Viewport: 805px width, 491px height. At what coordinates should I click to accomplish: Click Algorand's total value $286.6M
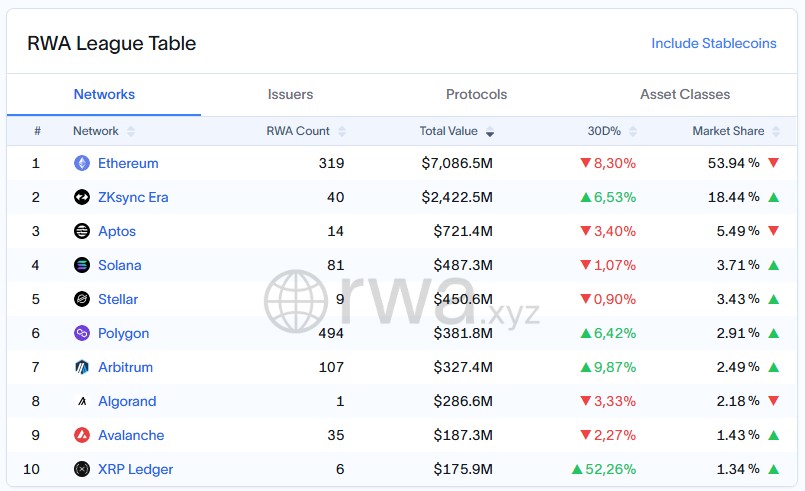point(463,401)
